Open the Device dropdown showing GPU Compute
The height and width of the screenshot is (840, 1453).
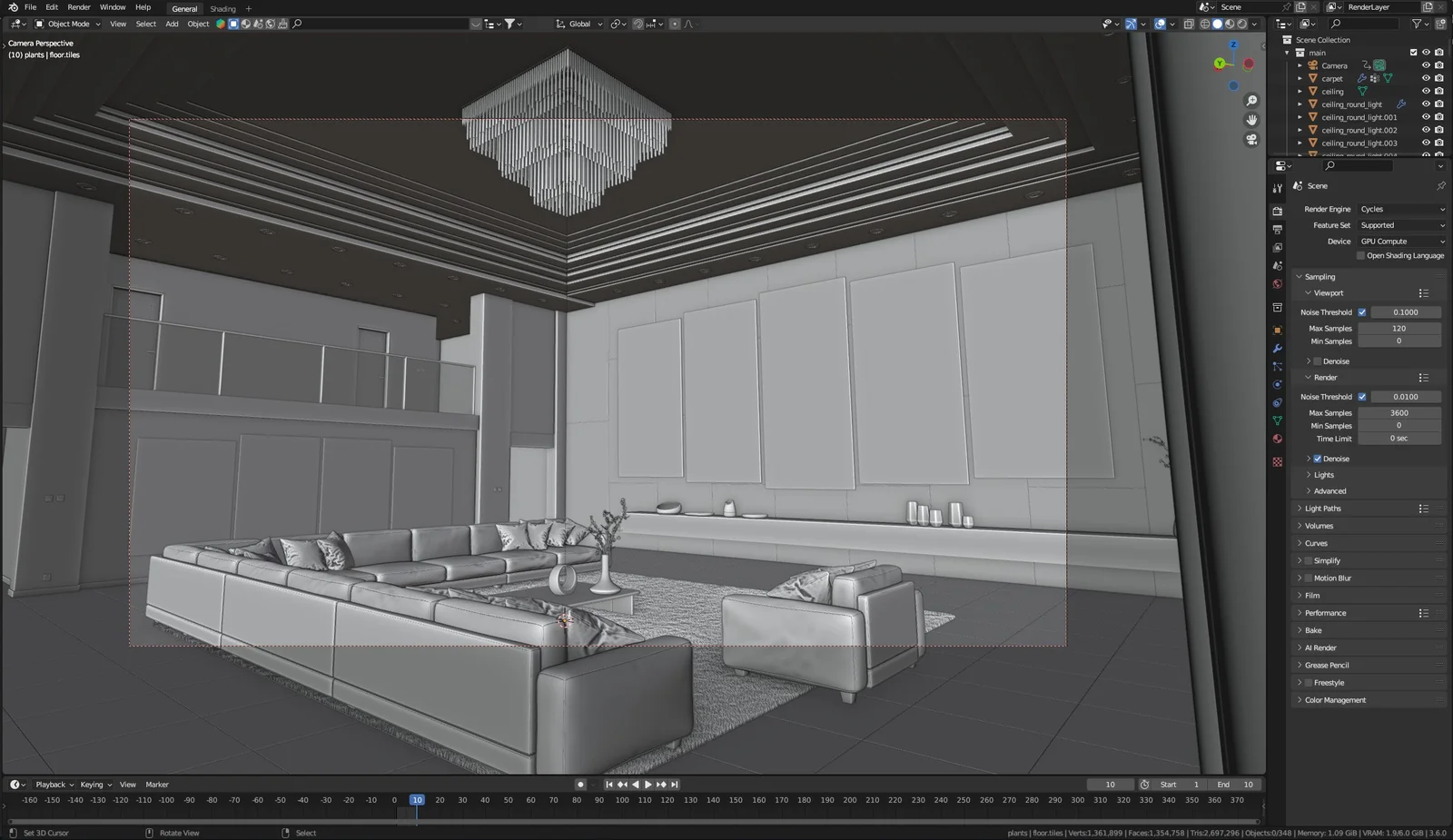pos(1401,241)
